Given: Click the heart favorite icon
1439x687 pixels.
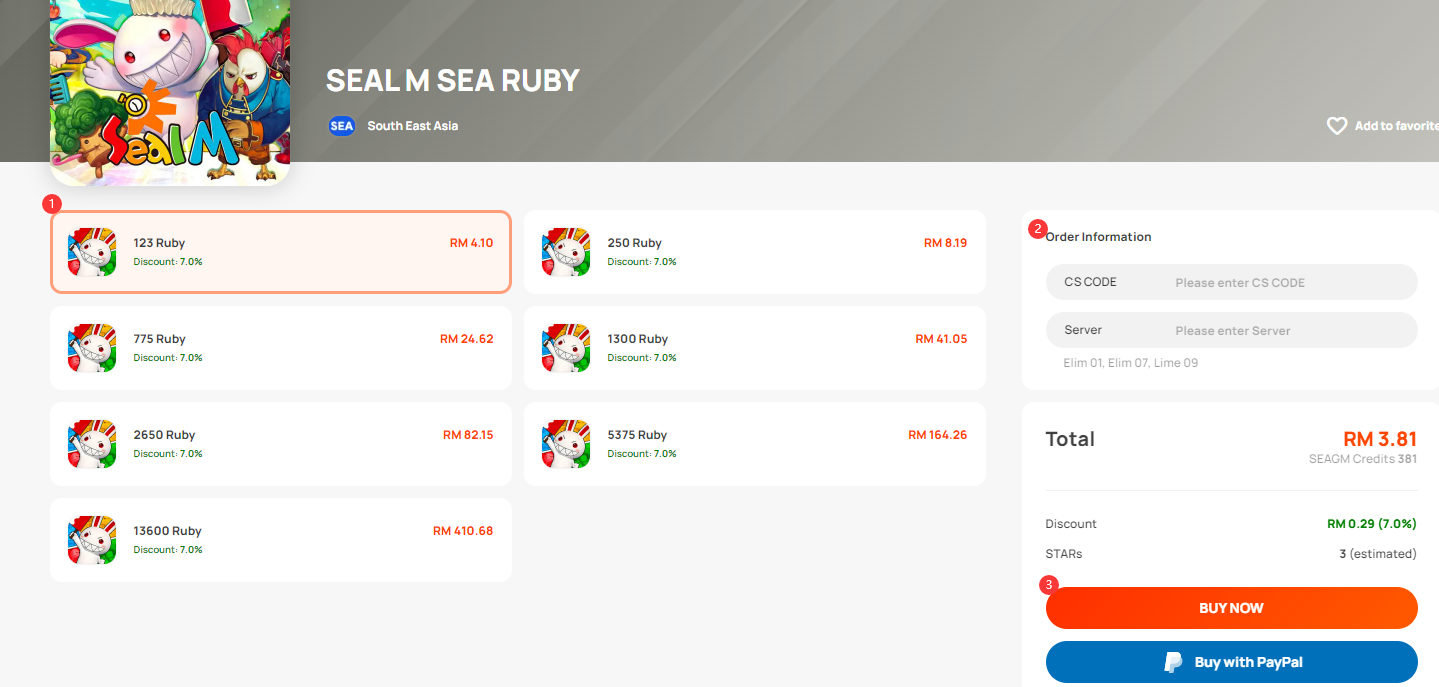Looking at the screenshot, I should click(1337, 126).
